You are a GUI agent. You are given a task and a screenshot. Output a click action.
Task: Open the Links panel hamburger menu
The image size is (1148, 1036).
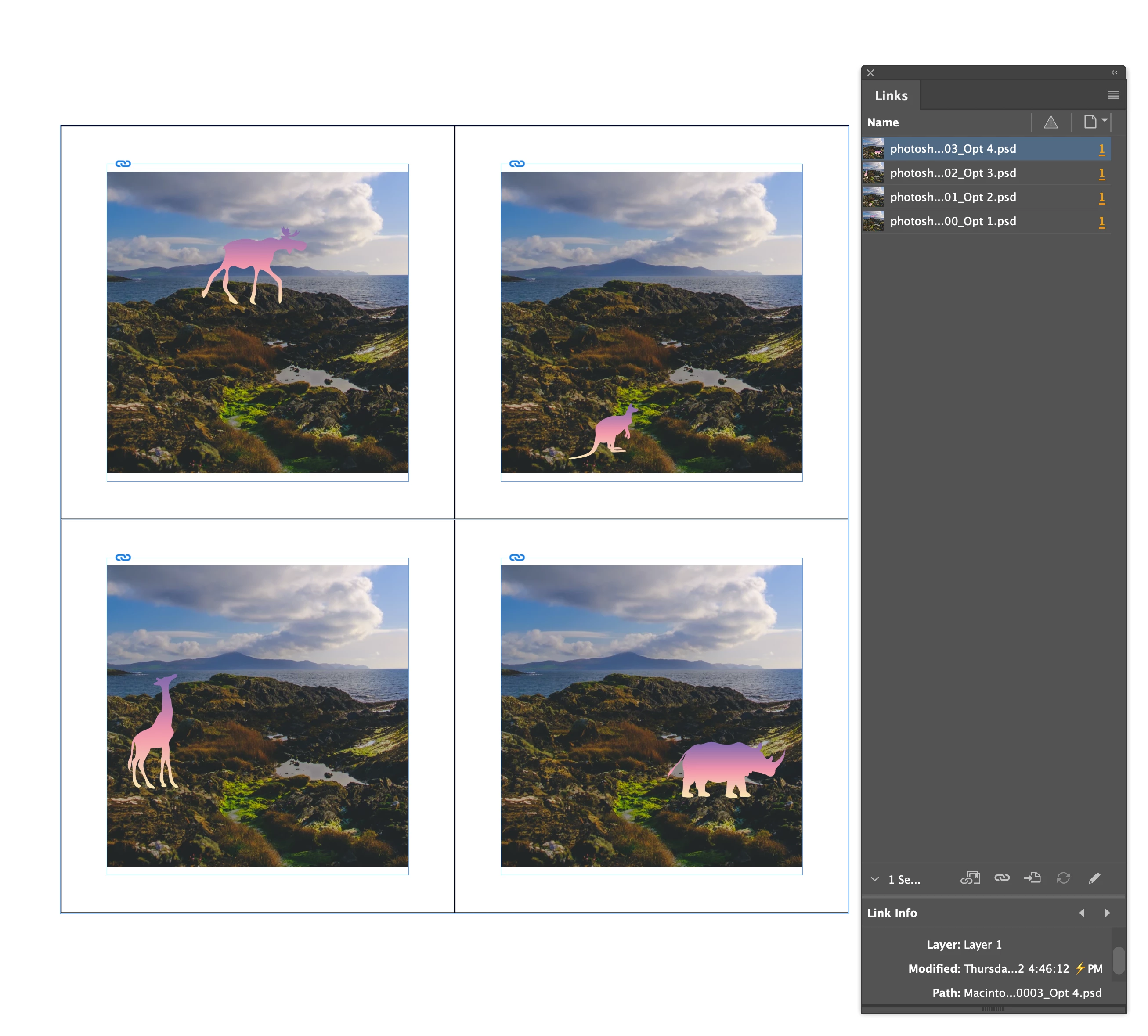pos(1113,95)
